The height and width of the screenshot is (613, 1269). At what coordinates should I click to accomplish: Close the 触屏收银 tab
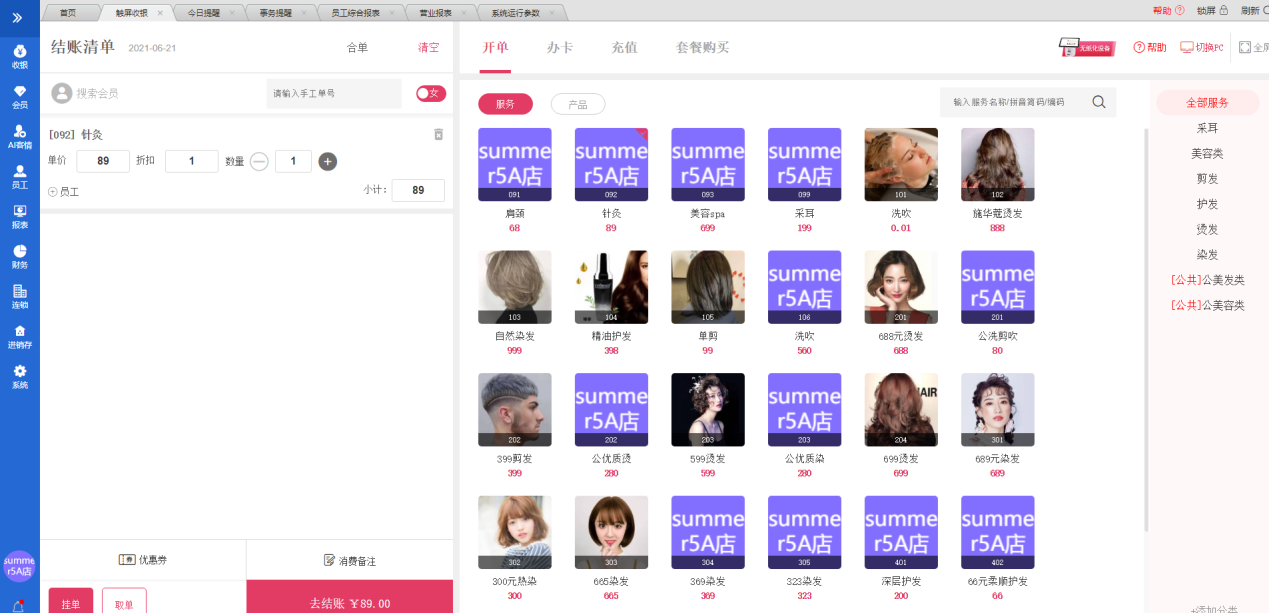click(160, 13)
